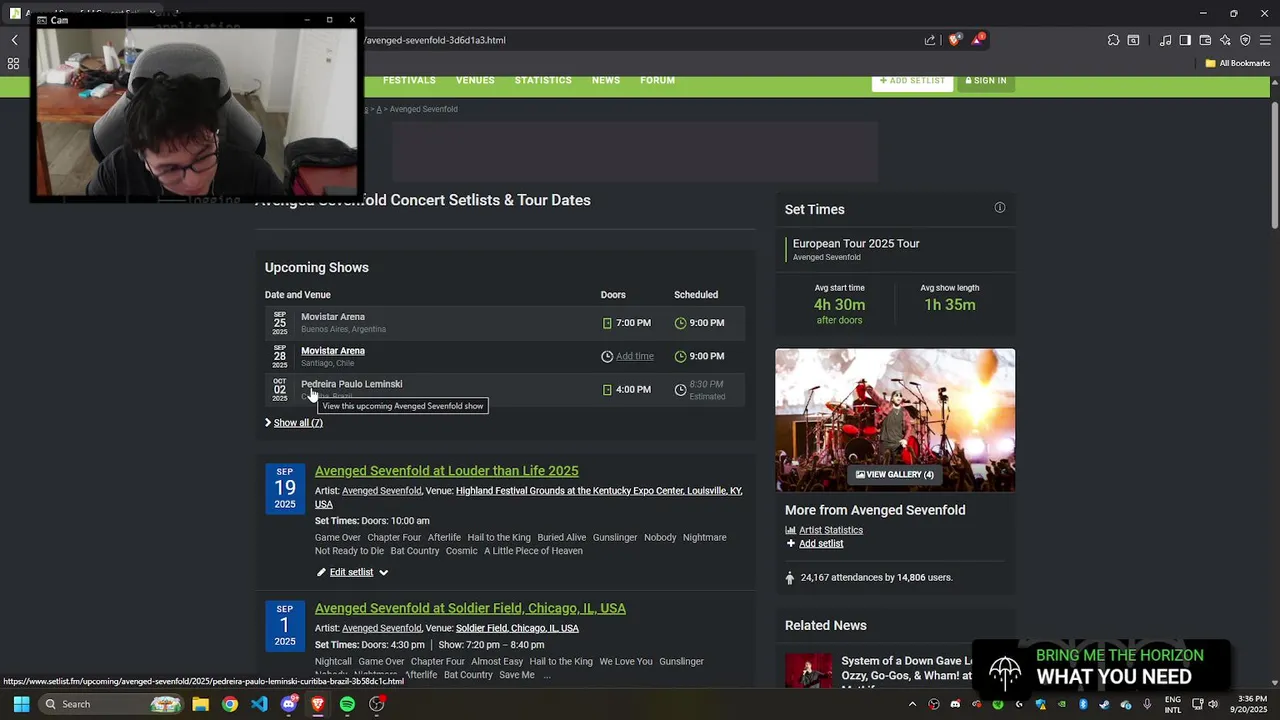Screen dimensions: 1280x720
Task: Click the System of a Down news thumbnail
Action: point(808,671)
